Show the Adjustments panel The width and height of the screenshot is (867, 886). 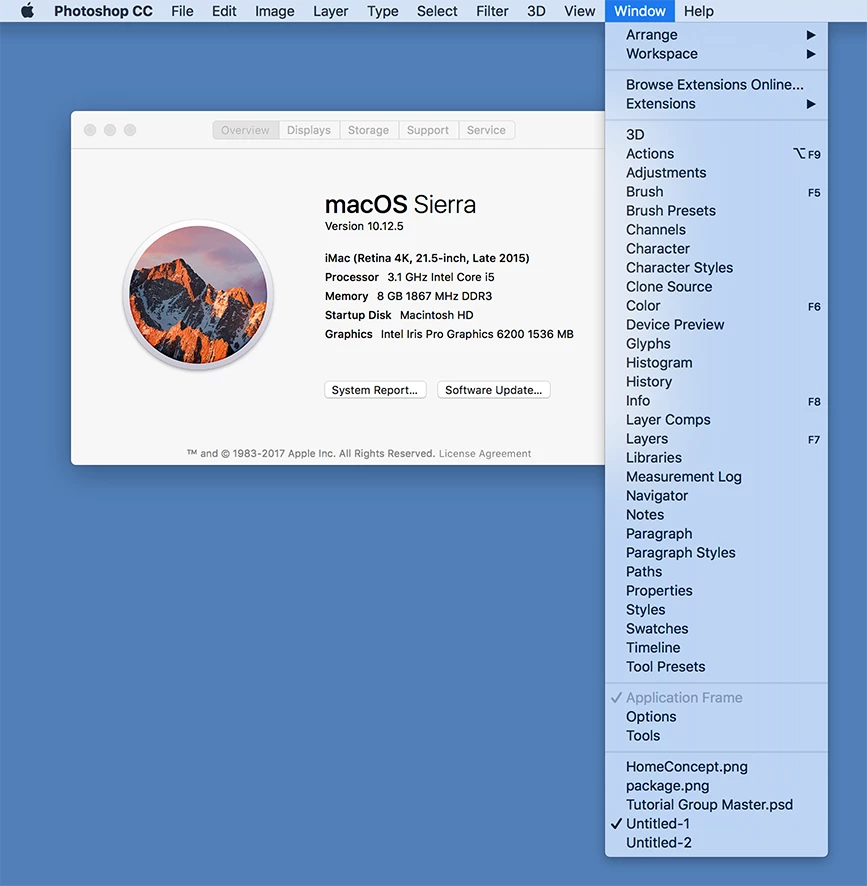click(x=716, y=173)
